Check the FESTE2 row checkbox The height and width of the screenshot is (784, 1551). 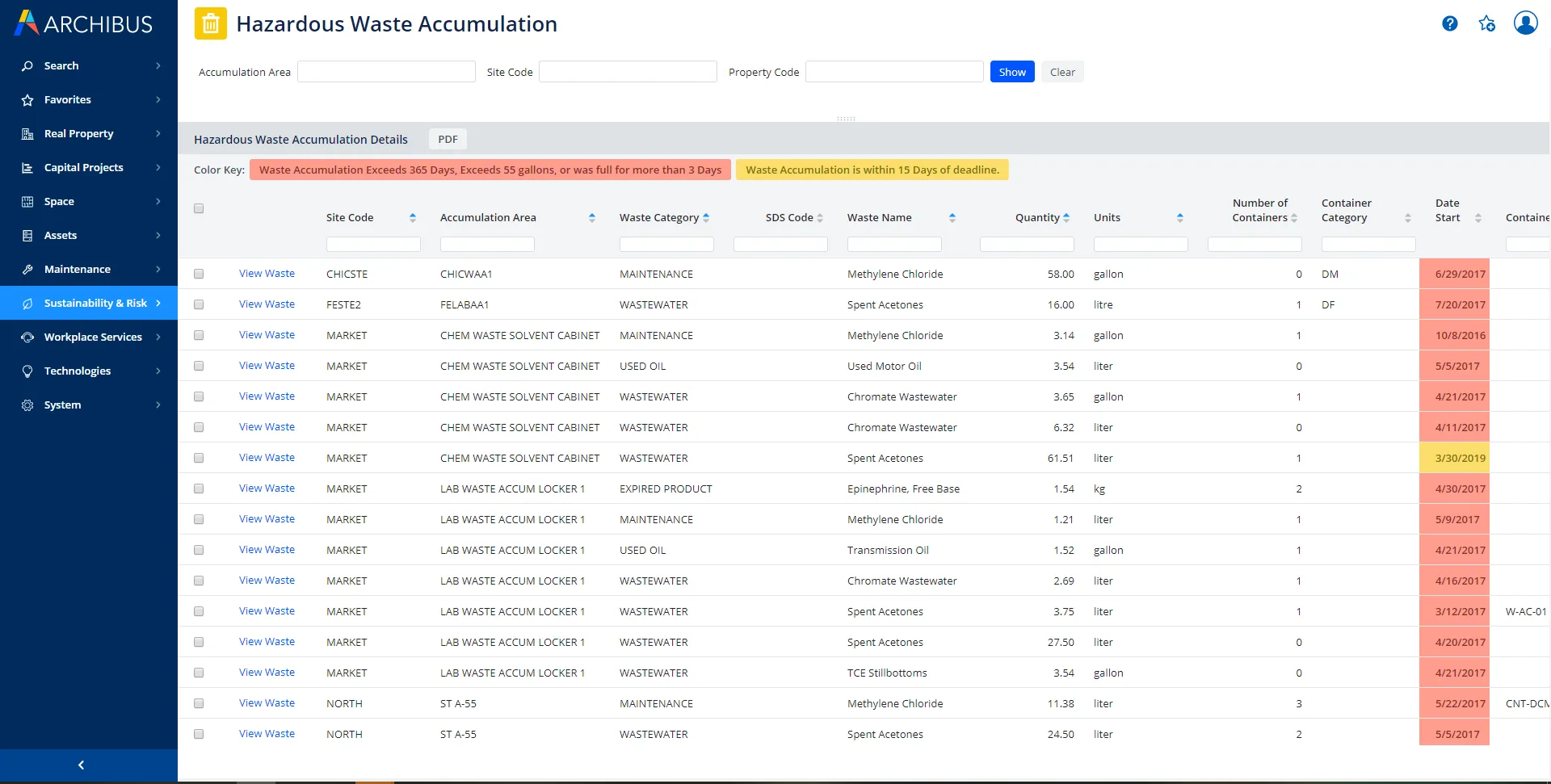click(199, 304)
